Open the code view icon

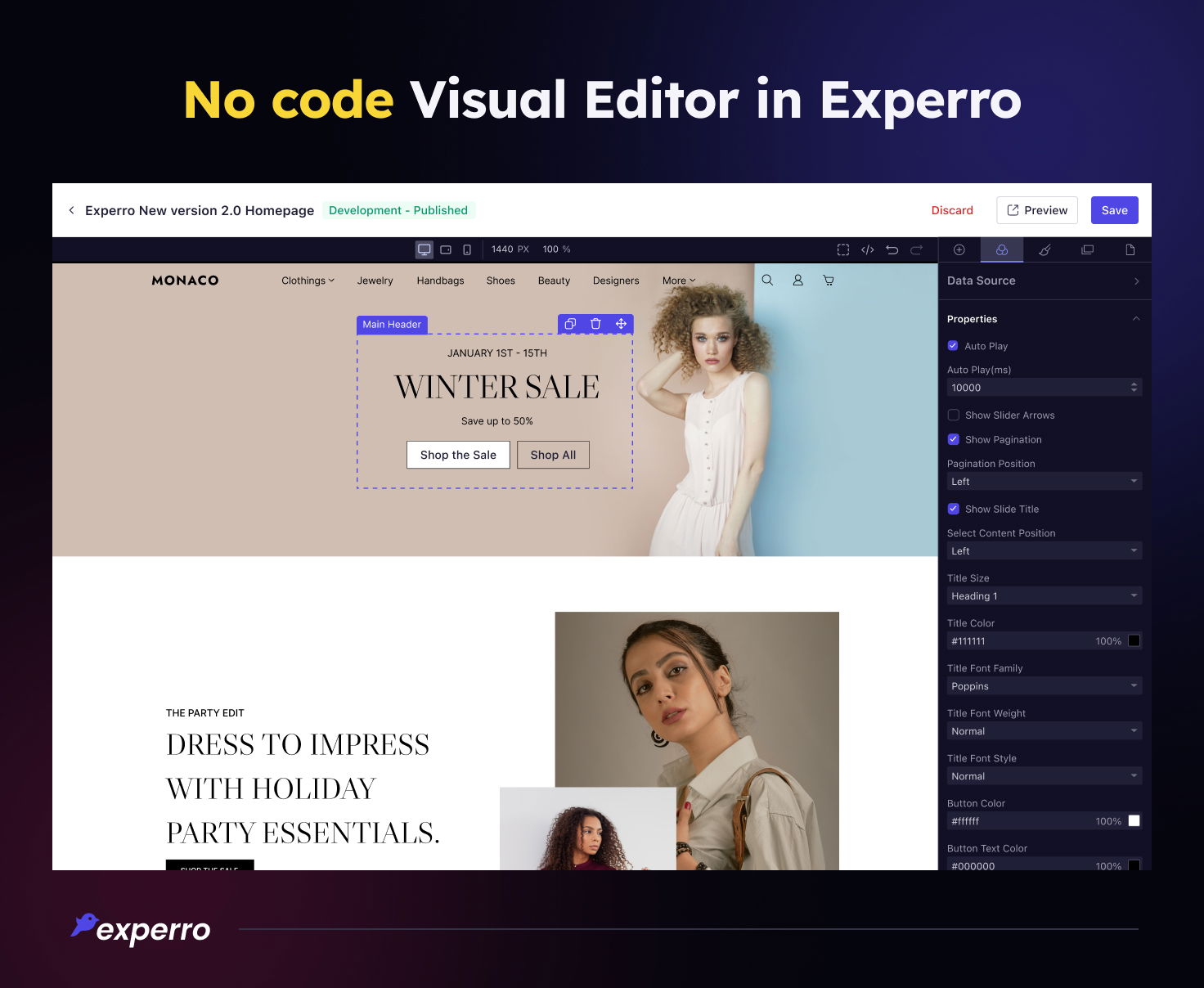click(868, 249)
